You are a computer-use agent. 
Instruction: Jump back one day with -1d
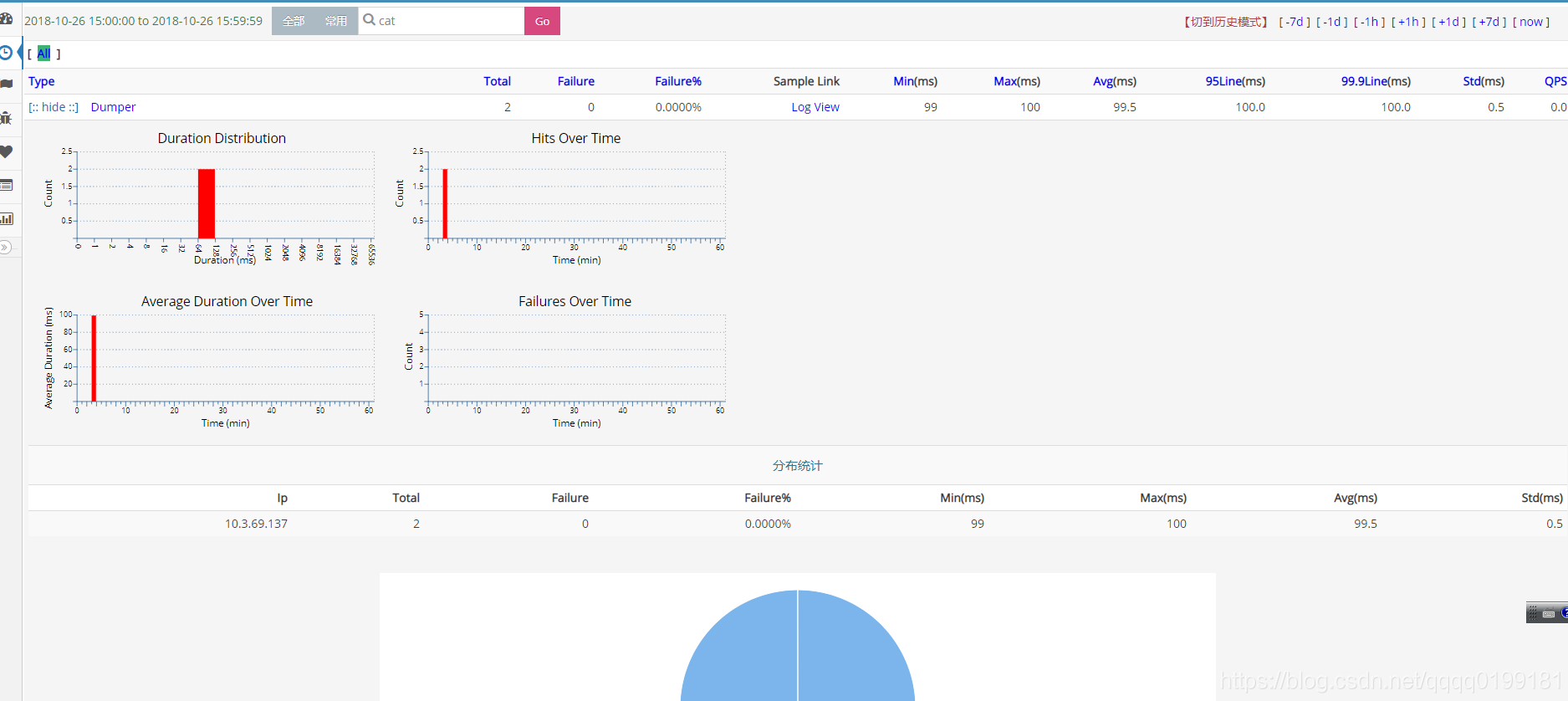pos(1332,22)
